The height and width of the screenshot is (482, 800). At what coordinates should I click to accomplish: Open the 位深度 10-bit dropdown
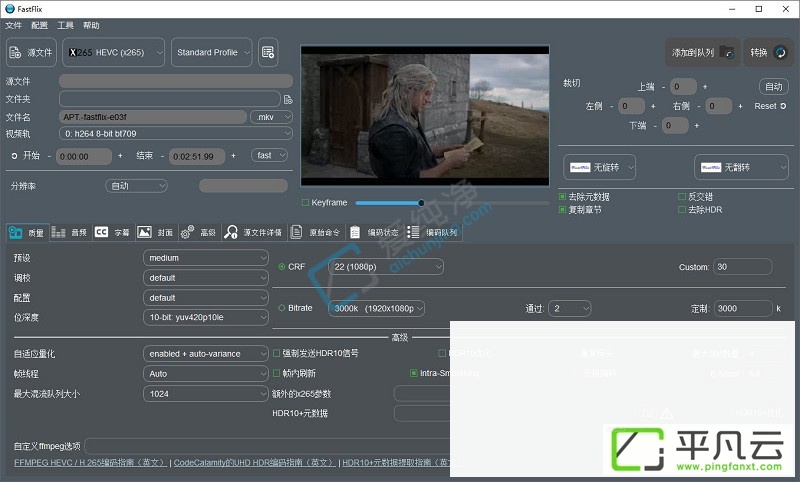pyautogui.click(x=206, y=317)
